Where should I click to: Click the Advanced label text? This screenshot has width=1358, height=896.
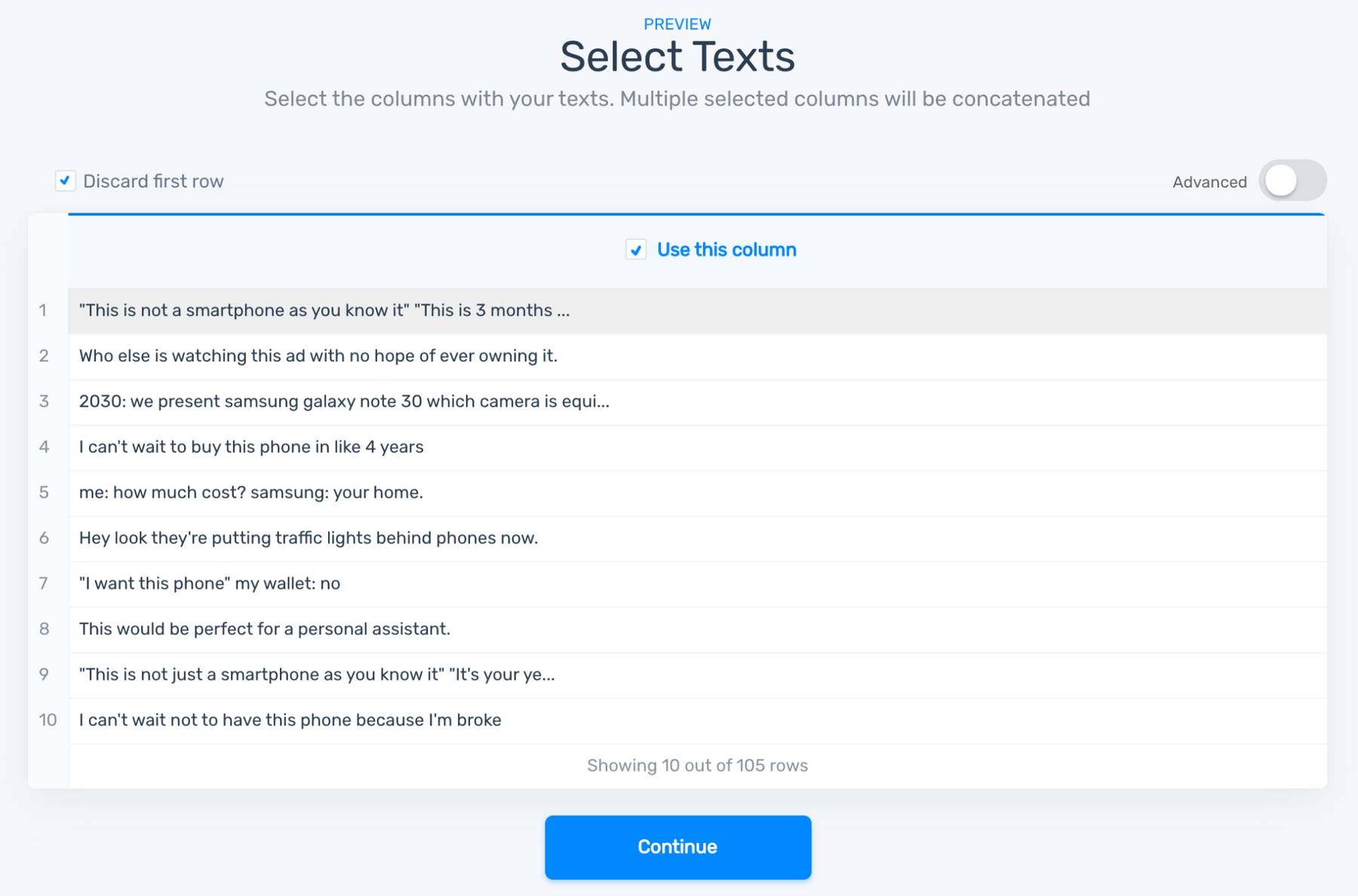pyautogui.click(x=1209, y=182)
